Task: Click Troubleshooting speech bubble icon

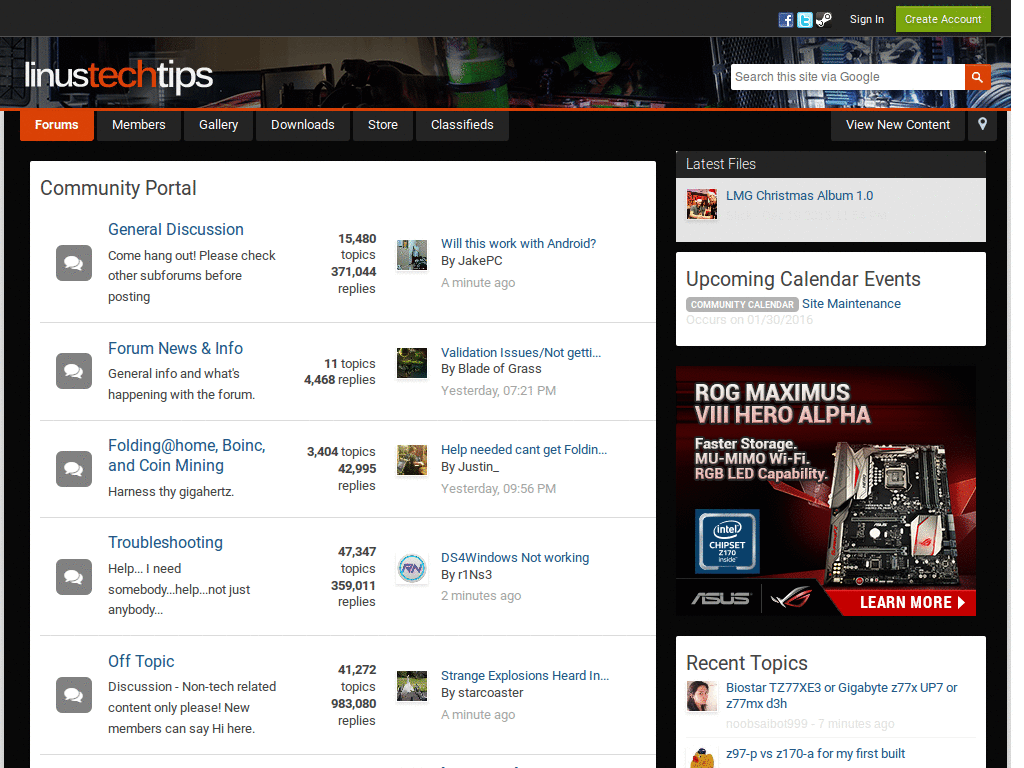Action: point(74,577)
